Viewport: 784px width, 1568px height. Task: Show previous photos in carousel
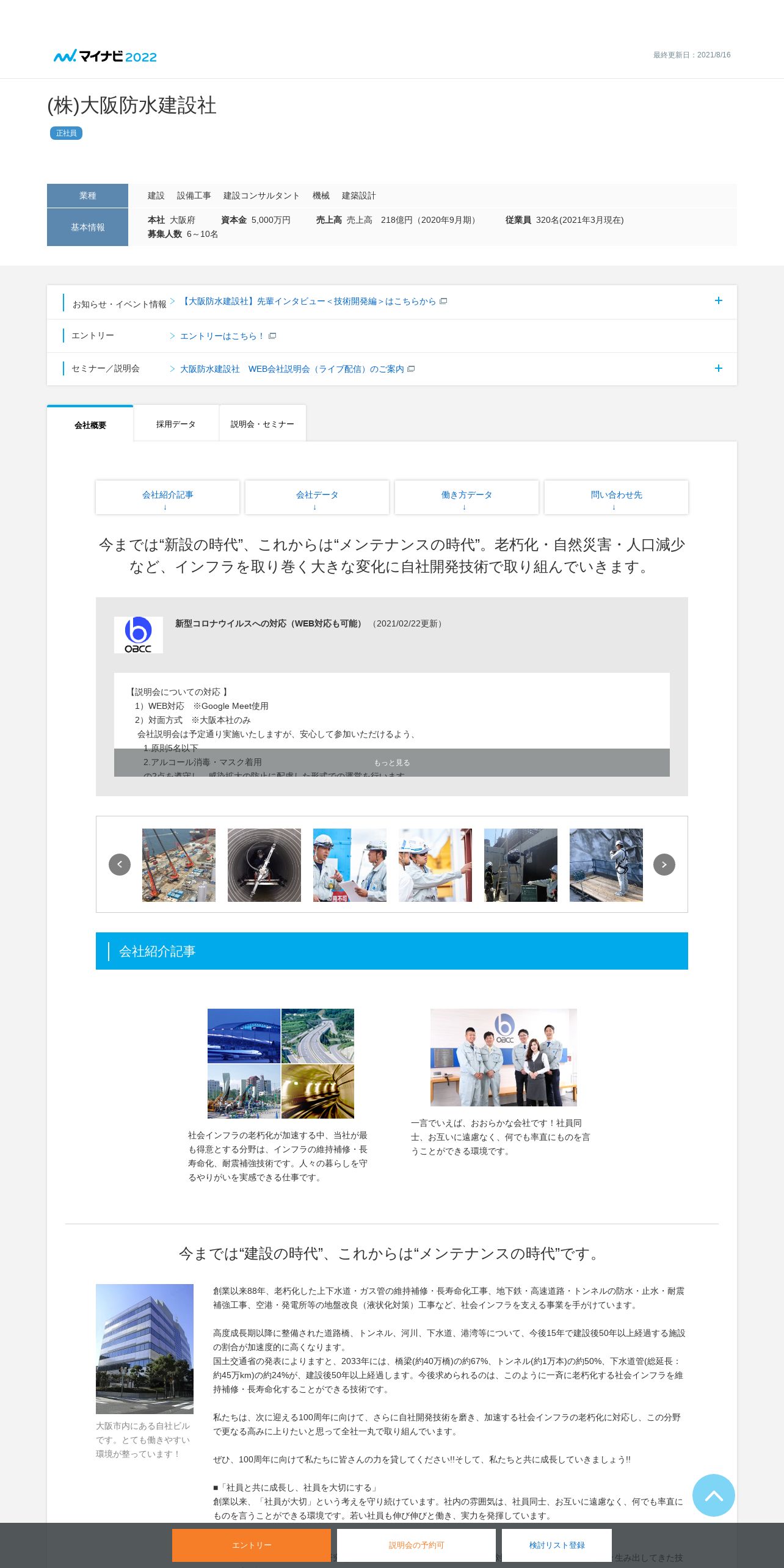pos(120,865)
